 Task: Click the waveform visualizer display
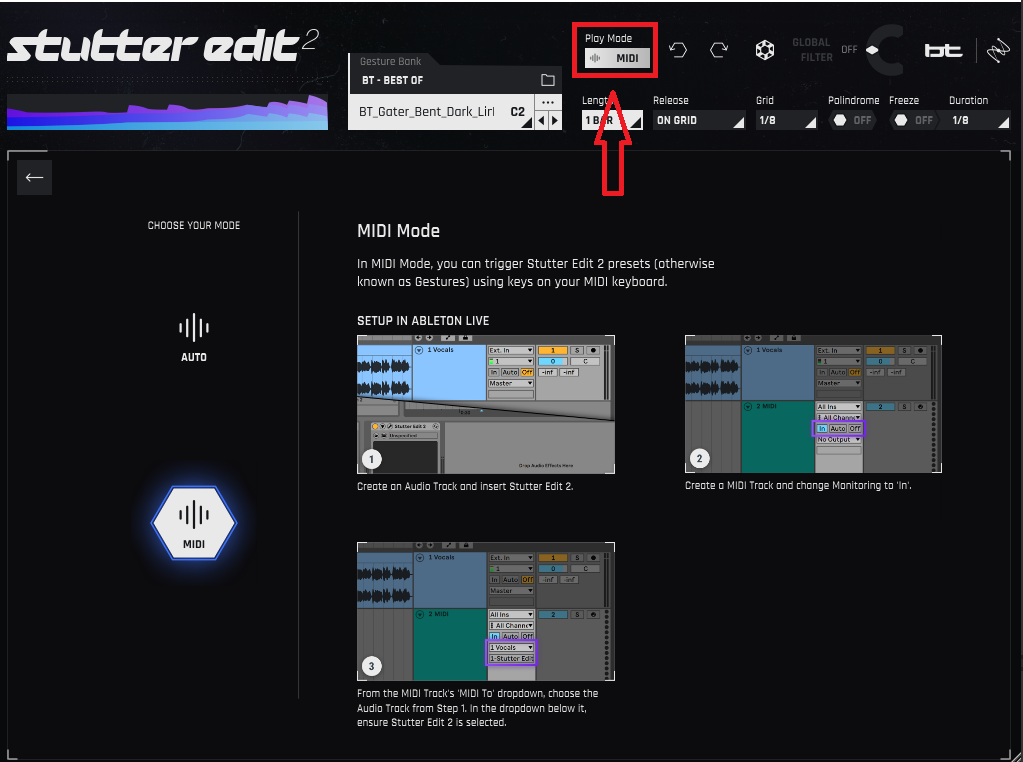(x=168, y=112)
